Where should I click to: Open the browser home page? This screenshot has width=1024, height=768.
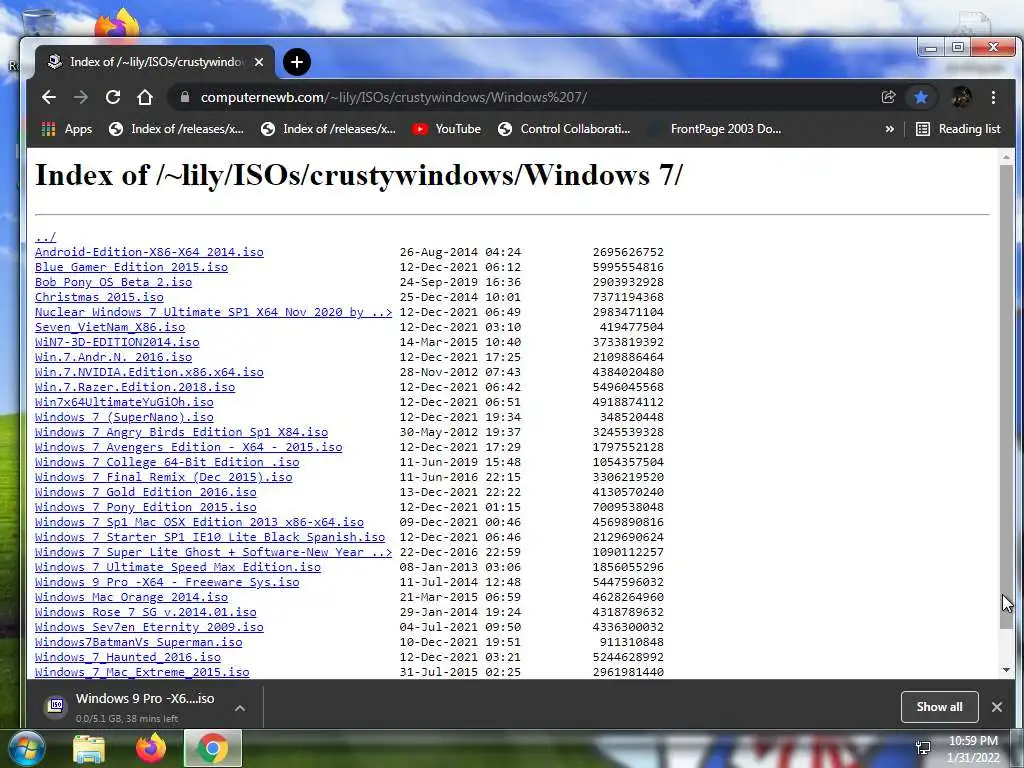coord(145,97)
